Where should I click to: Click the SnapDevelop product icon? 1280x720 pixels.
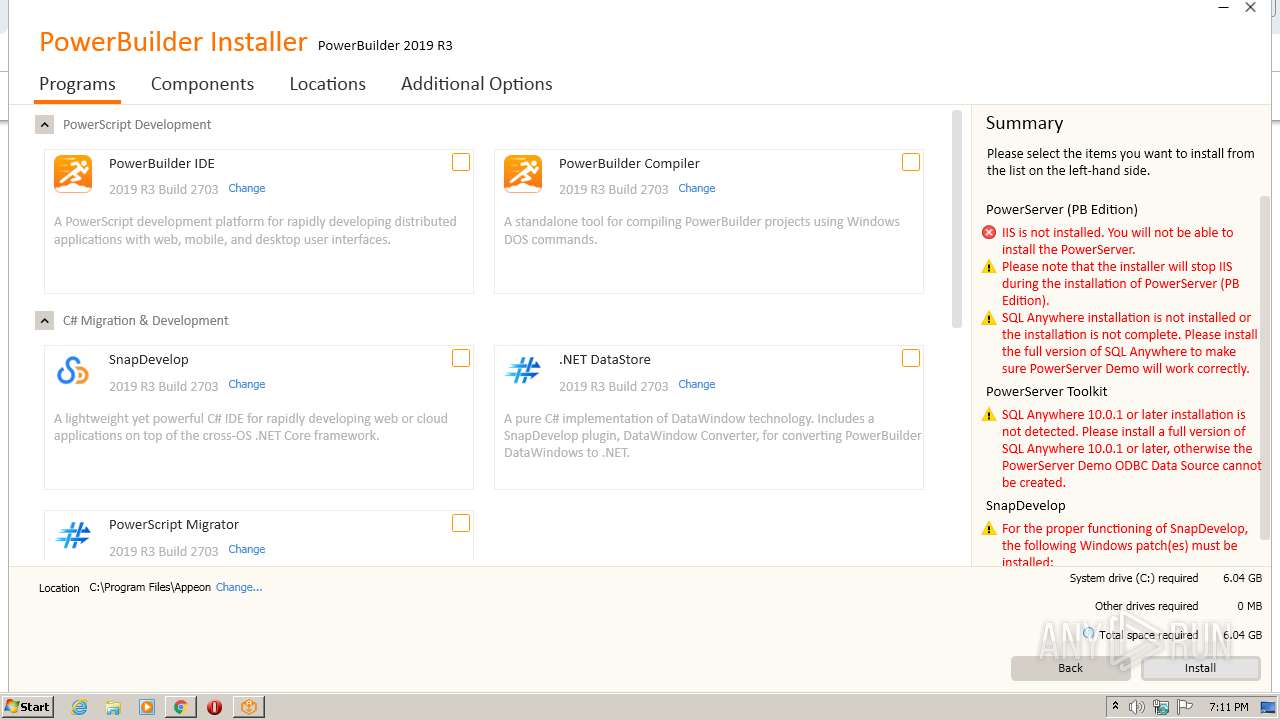coord(73,371)
